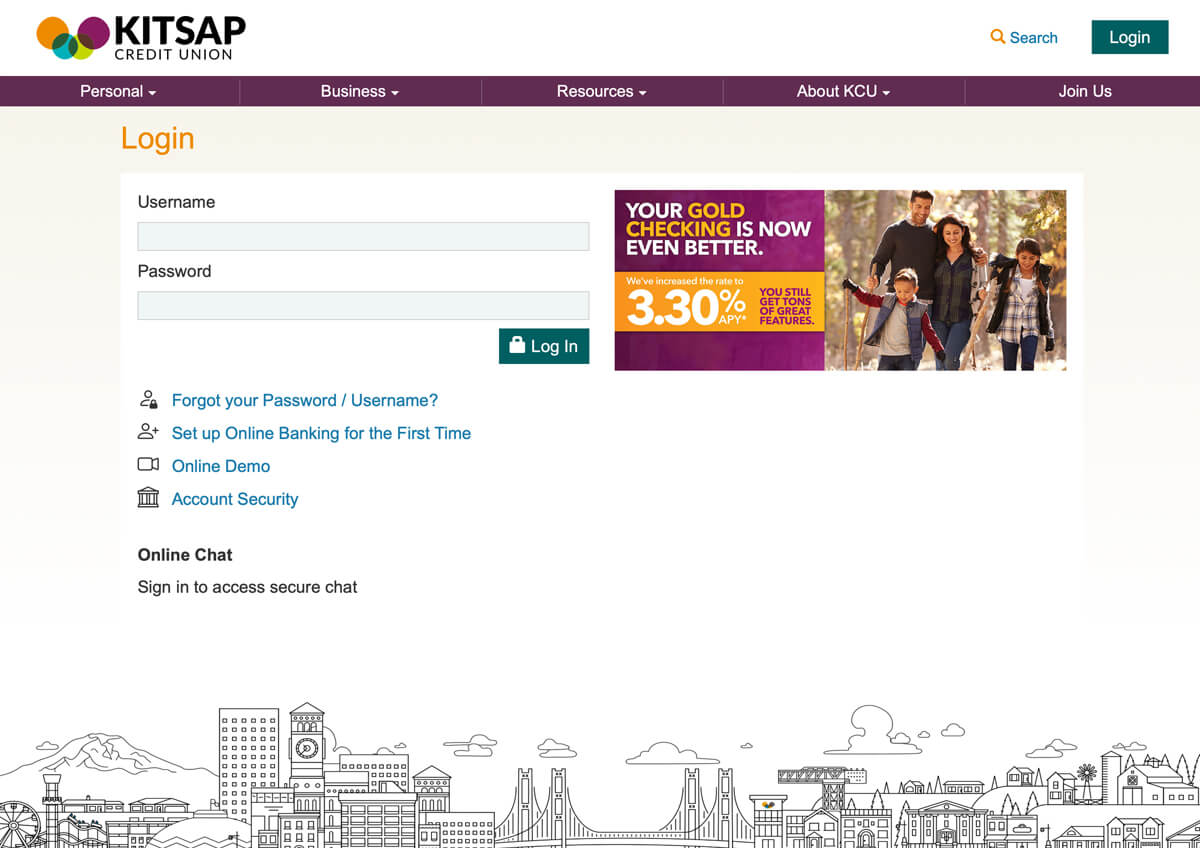Click Search in the top header
This screenshot has height=848, width=1200.
[x=1032, y=37]
